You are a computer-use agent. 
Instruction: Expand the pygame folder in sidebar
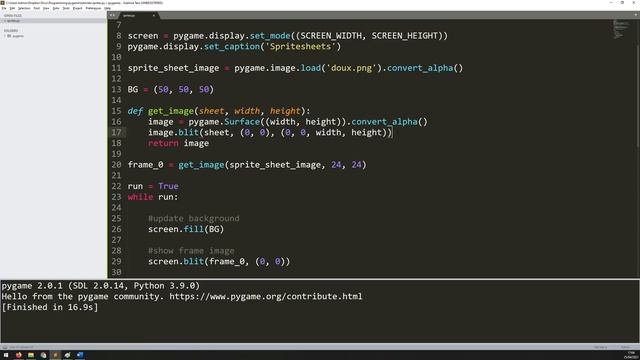coord(4,36)
